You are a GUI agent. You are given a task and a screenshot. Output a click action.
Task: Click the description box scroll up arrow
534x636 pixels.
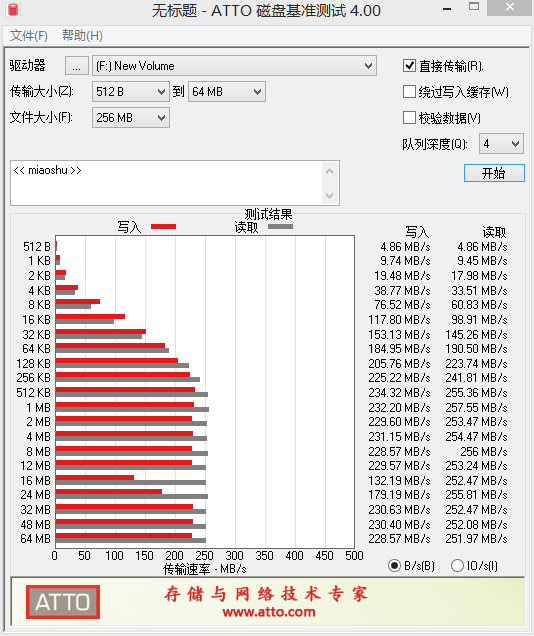click(329, 171)
